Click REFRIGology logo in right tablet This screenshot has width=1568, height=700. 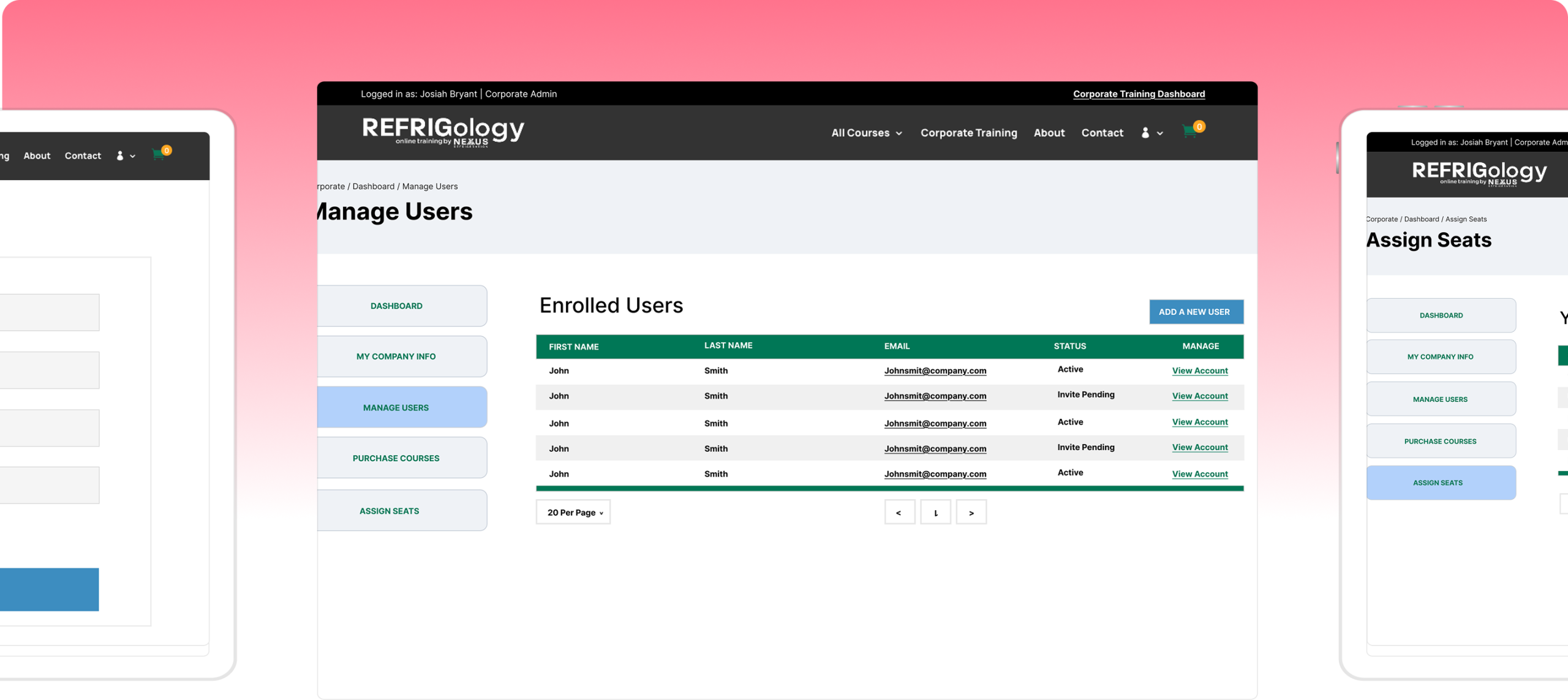(1479, 173)
